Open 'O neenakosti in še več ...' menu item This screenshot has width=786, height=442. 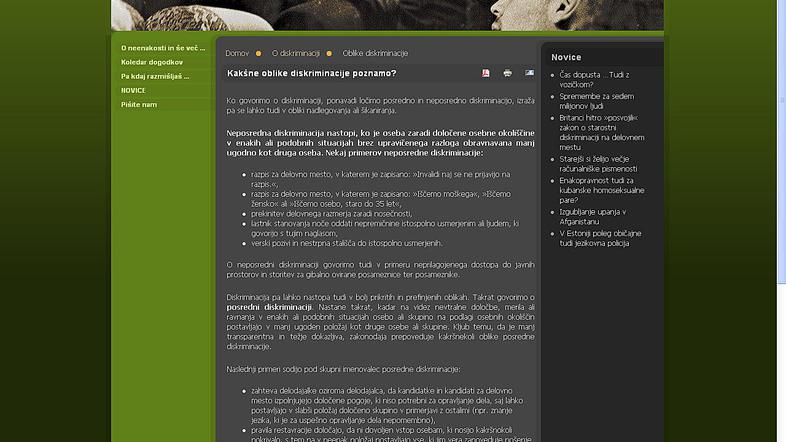(x=163, y=48)
